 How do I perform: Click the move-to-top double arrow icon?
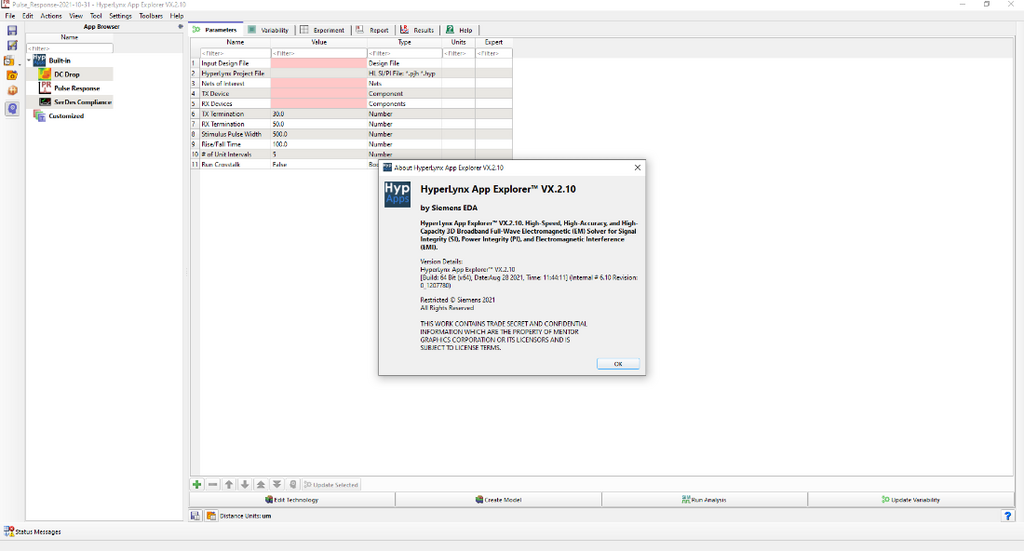(261, 484)
